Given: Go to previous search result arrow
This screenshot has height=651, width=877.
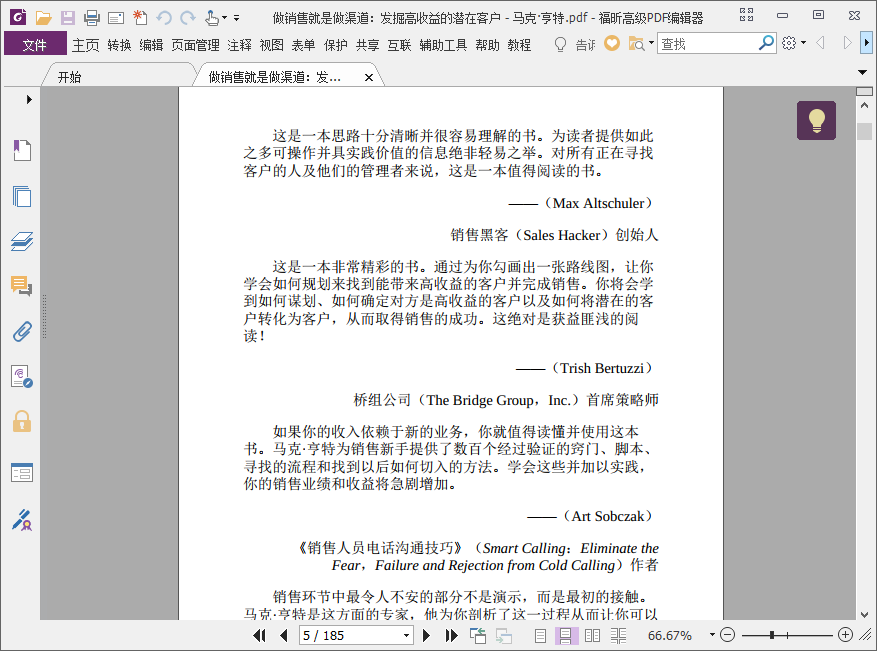Looking at the screenshot, I should tap(821, 43).
